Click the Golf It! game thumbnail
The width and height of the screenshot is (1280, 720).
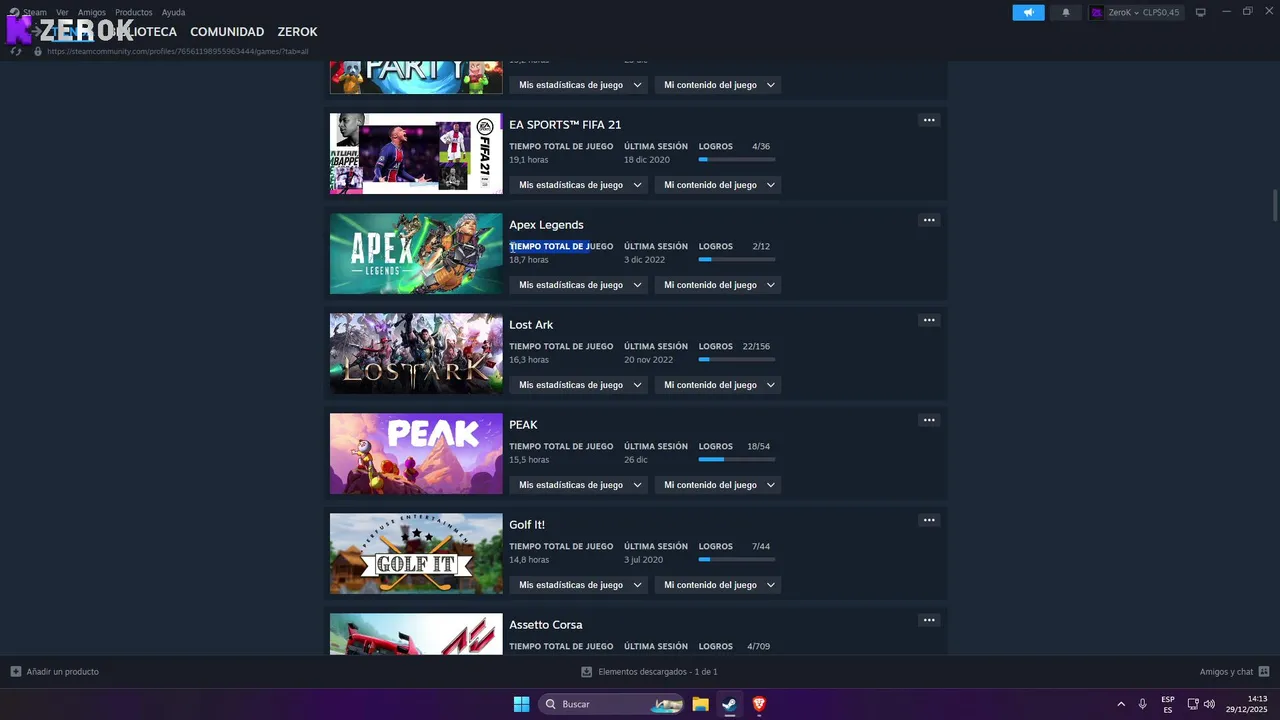point(416,553)
